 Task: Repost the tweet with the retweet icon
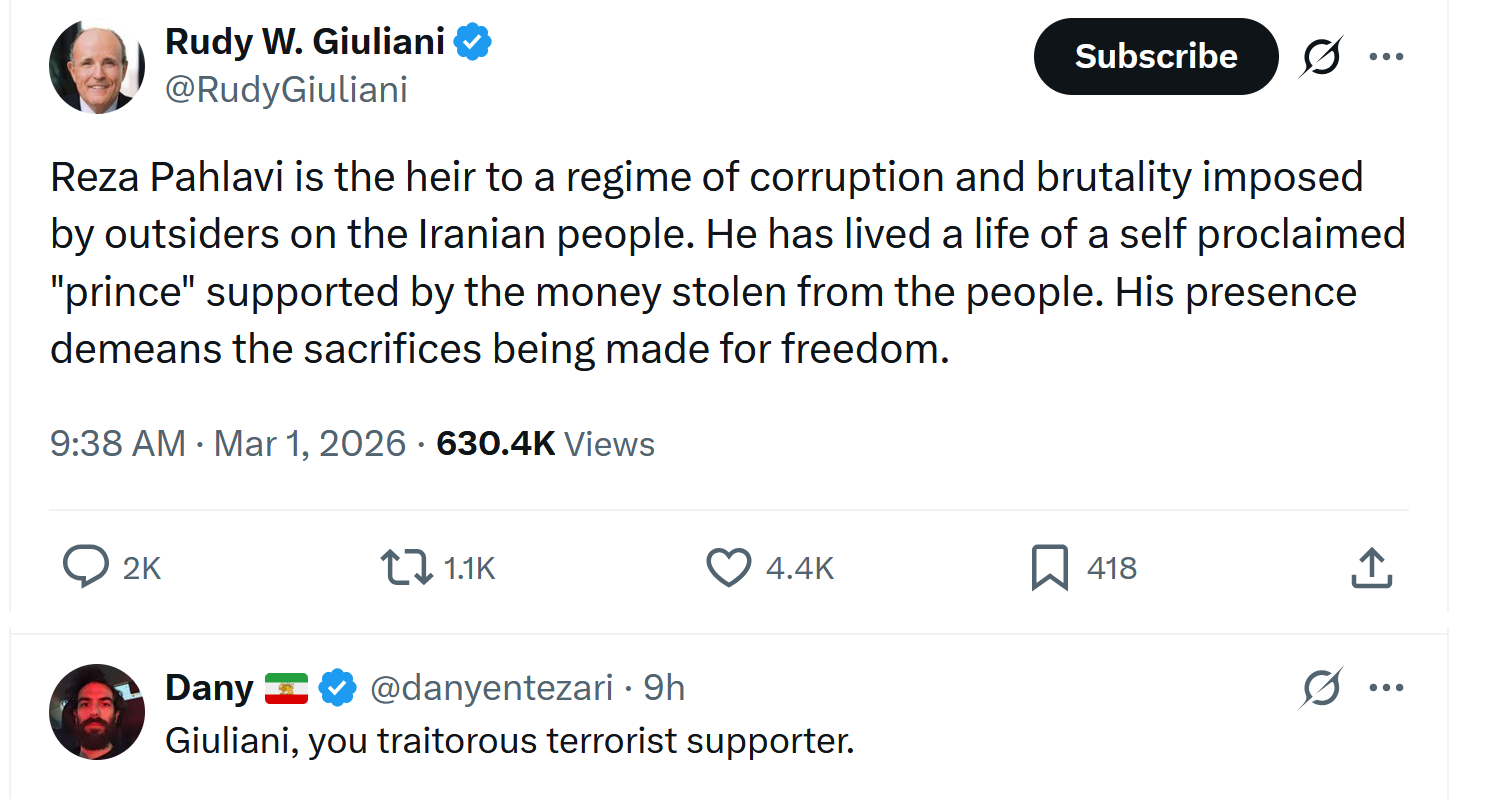click(408, 567)
